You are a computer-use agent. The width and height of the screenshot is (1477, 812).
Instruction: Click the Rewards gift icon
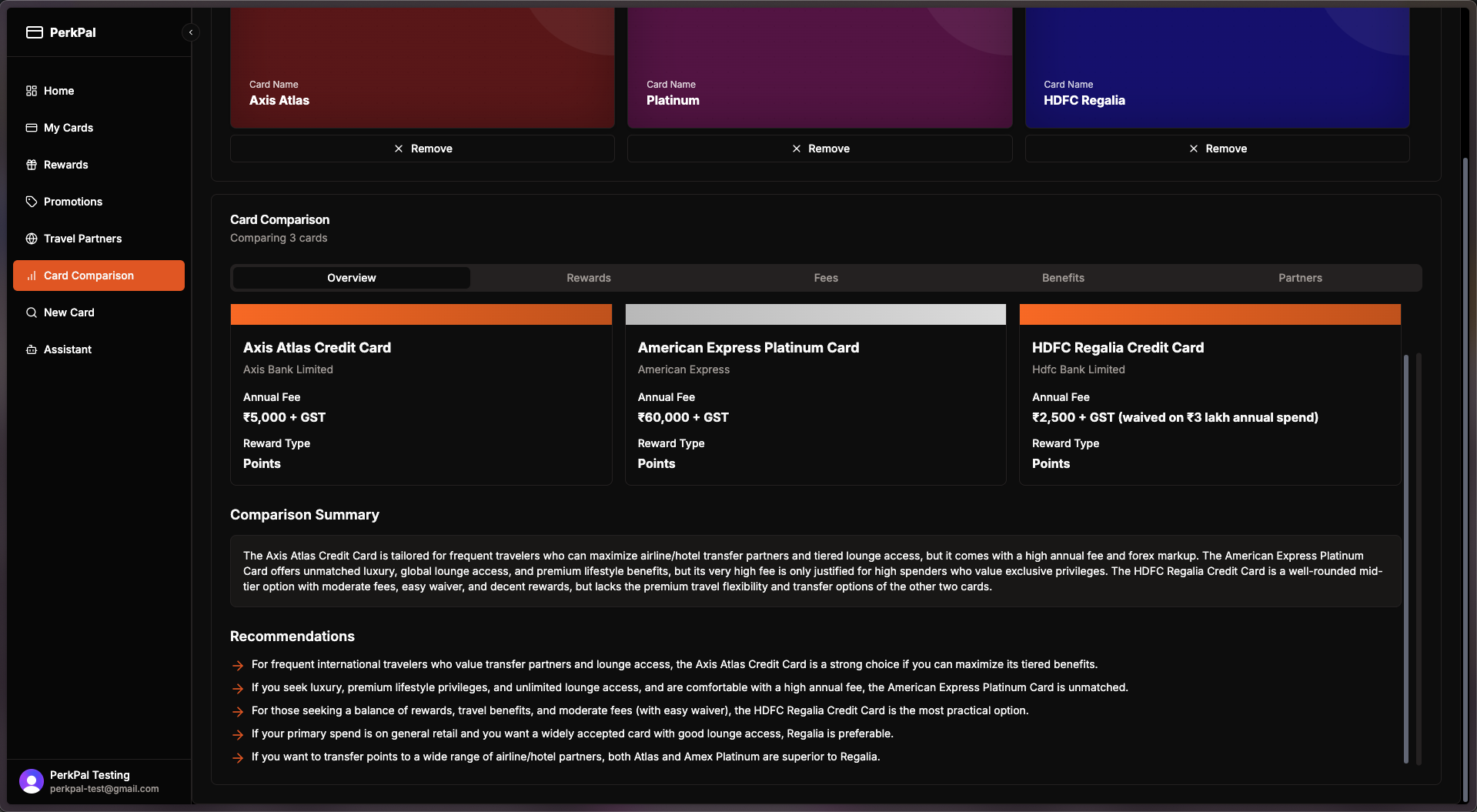32,165
